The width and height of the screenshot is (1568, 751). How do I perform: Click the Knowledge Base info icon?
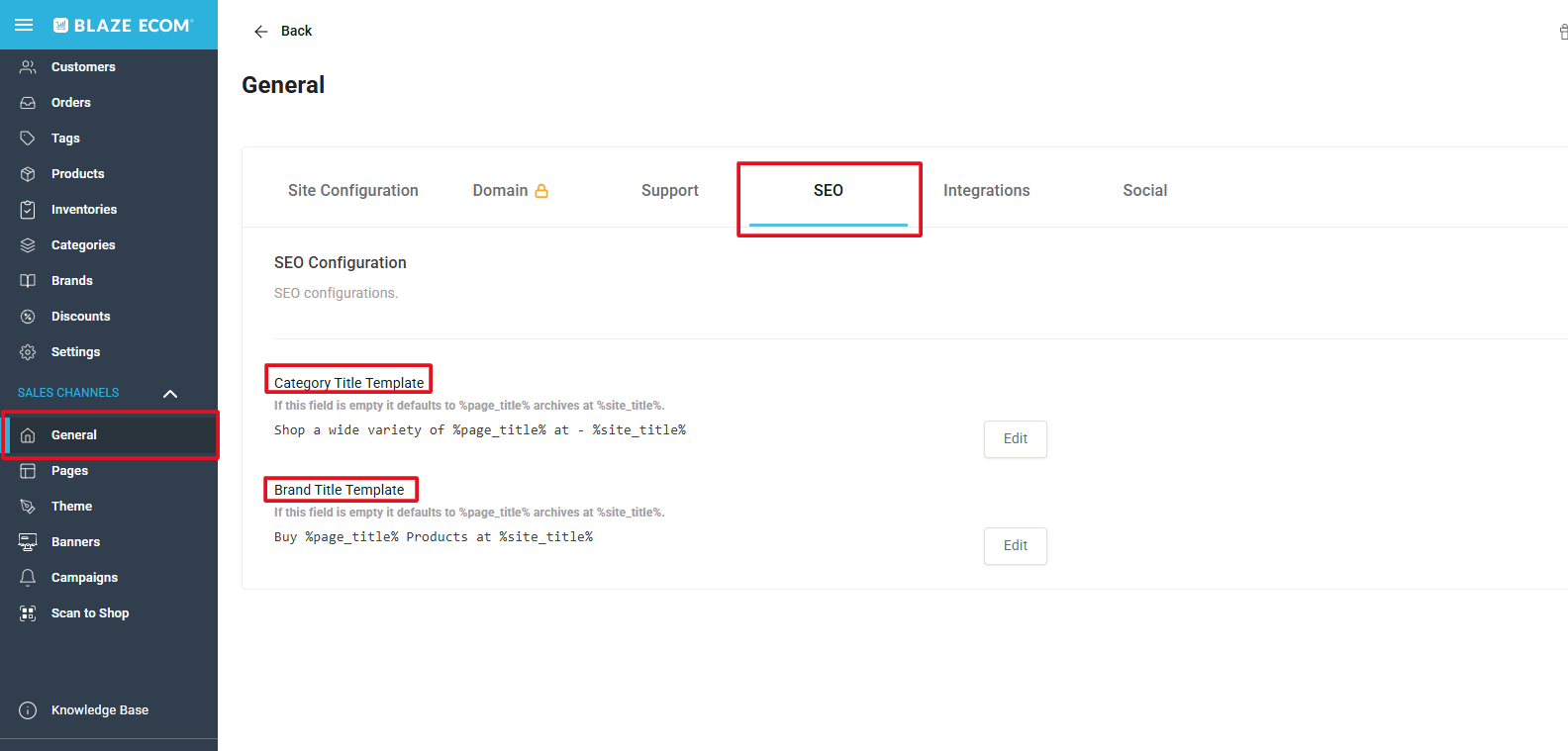(x=28, y=710)
